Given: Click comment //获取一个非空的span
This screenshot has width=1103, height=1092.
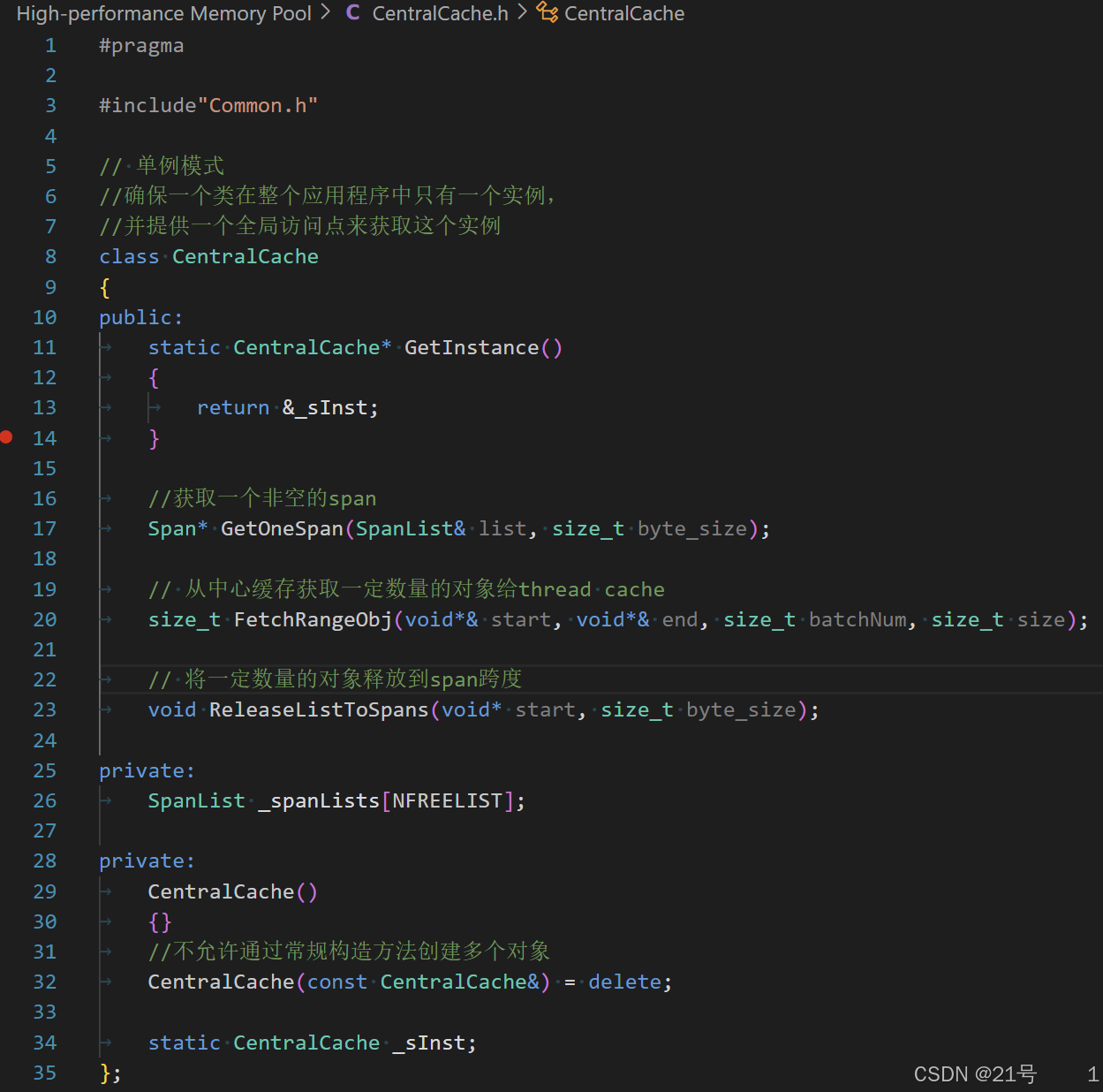Looking at the screenshot, I should click(x=262, y=498).
